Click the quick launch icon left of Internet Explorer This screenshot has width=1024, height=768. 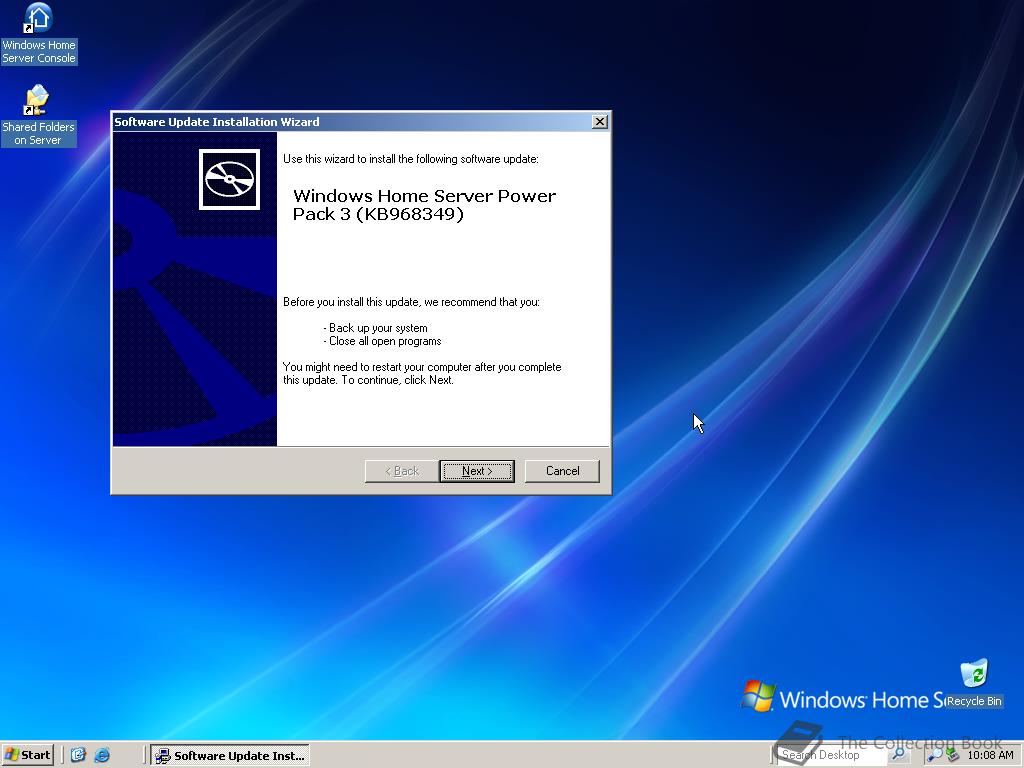pos(78,755)
